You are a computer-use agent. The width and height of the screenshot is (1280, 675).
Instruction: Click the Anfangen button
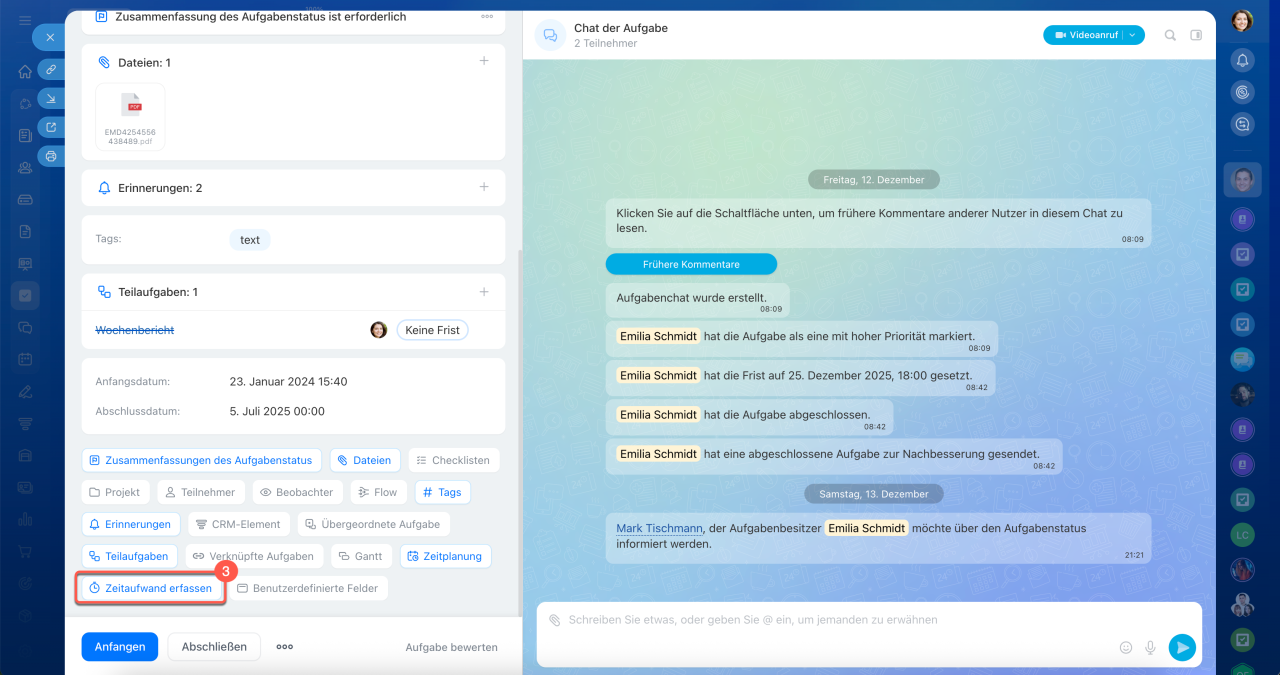tap(120, 647)
